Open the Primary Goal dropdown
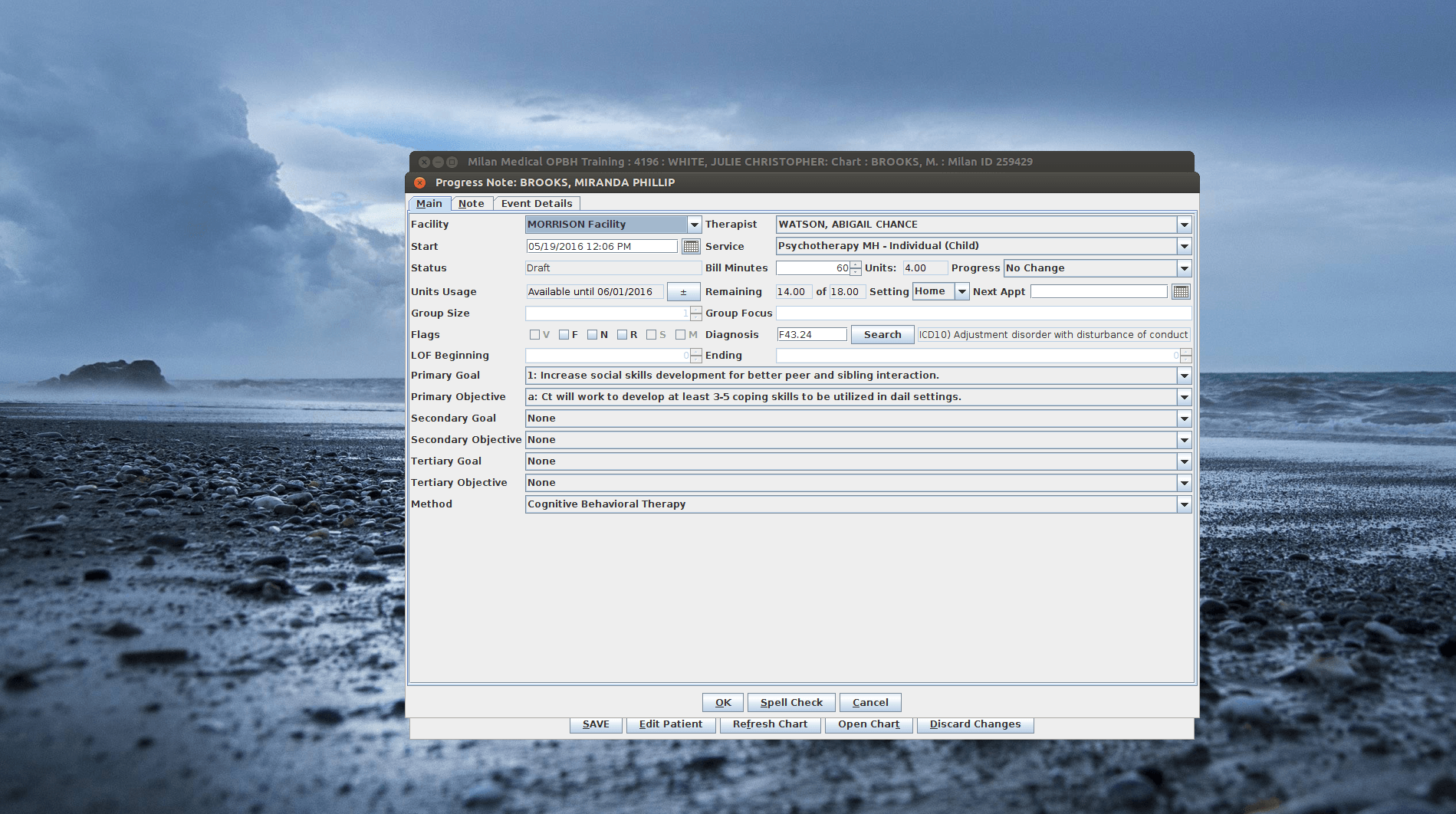1456x814 pixels. click(x=1184, y=376)
